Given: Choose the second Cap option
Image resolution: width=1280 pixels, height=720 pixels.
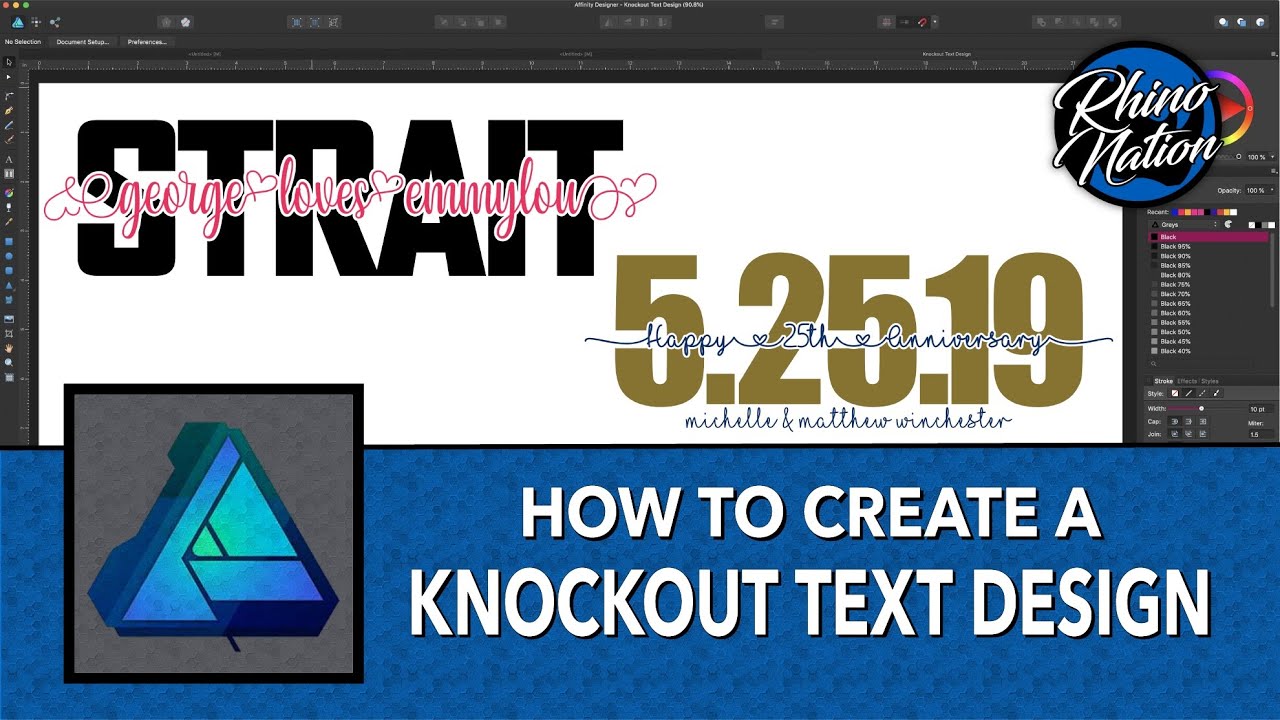Looking at the screenshot, I should [1188, 421].
